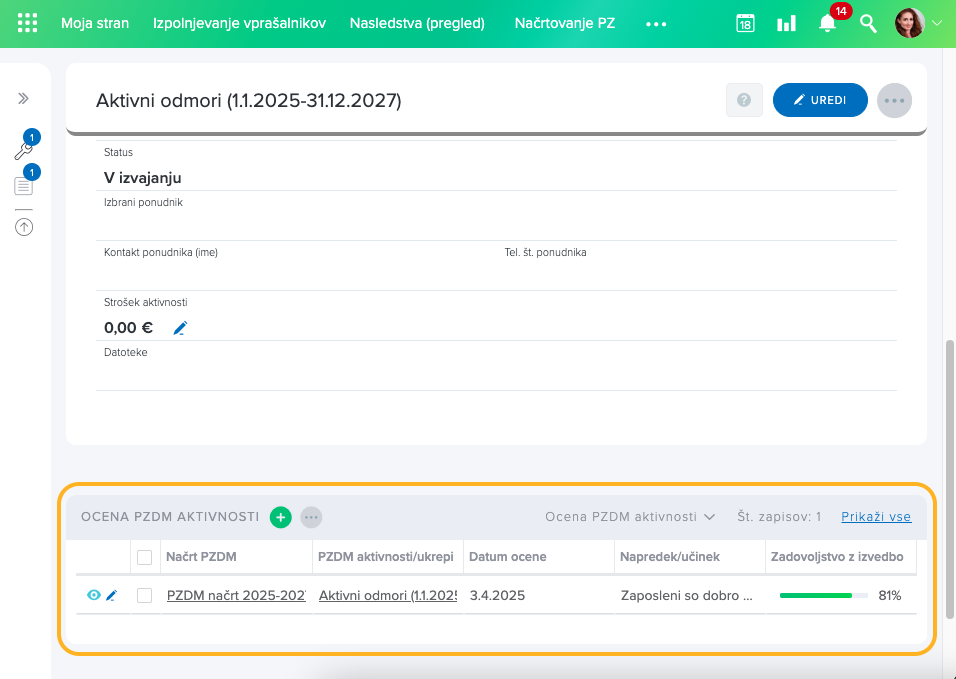Open the calendar icon in top bar
The width and height of the screenshot is (956, 679).
pos(745,23)
